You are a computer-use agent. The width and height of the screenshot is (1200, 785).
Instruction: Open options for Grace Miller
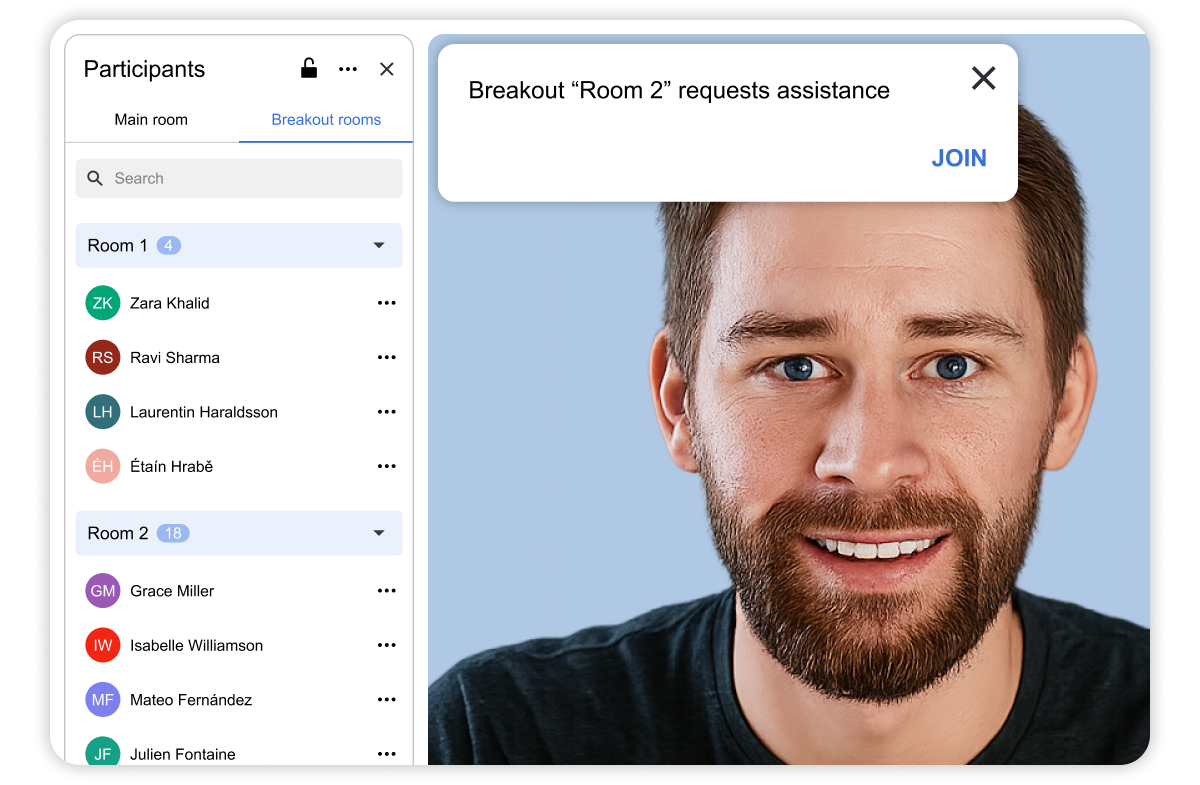(x=387, y=591)
